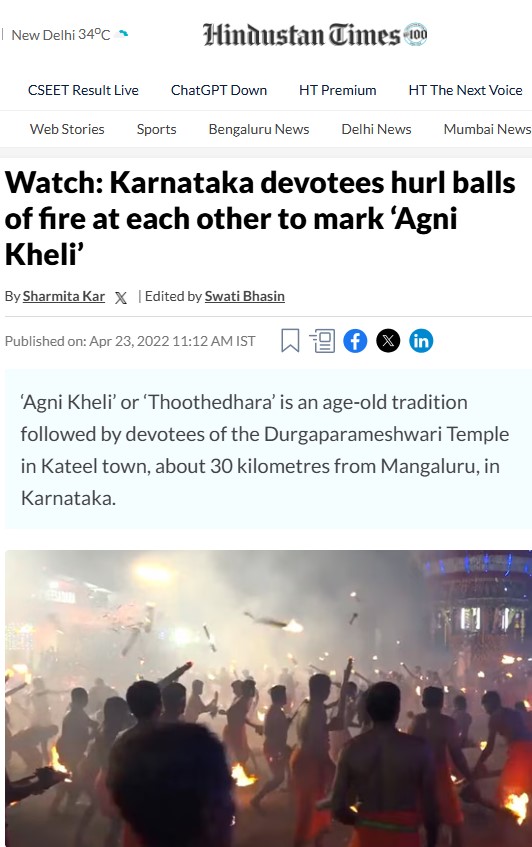
Task: Click the Agni Kheli festival image
Action: pos(268,698)
